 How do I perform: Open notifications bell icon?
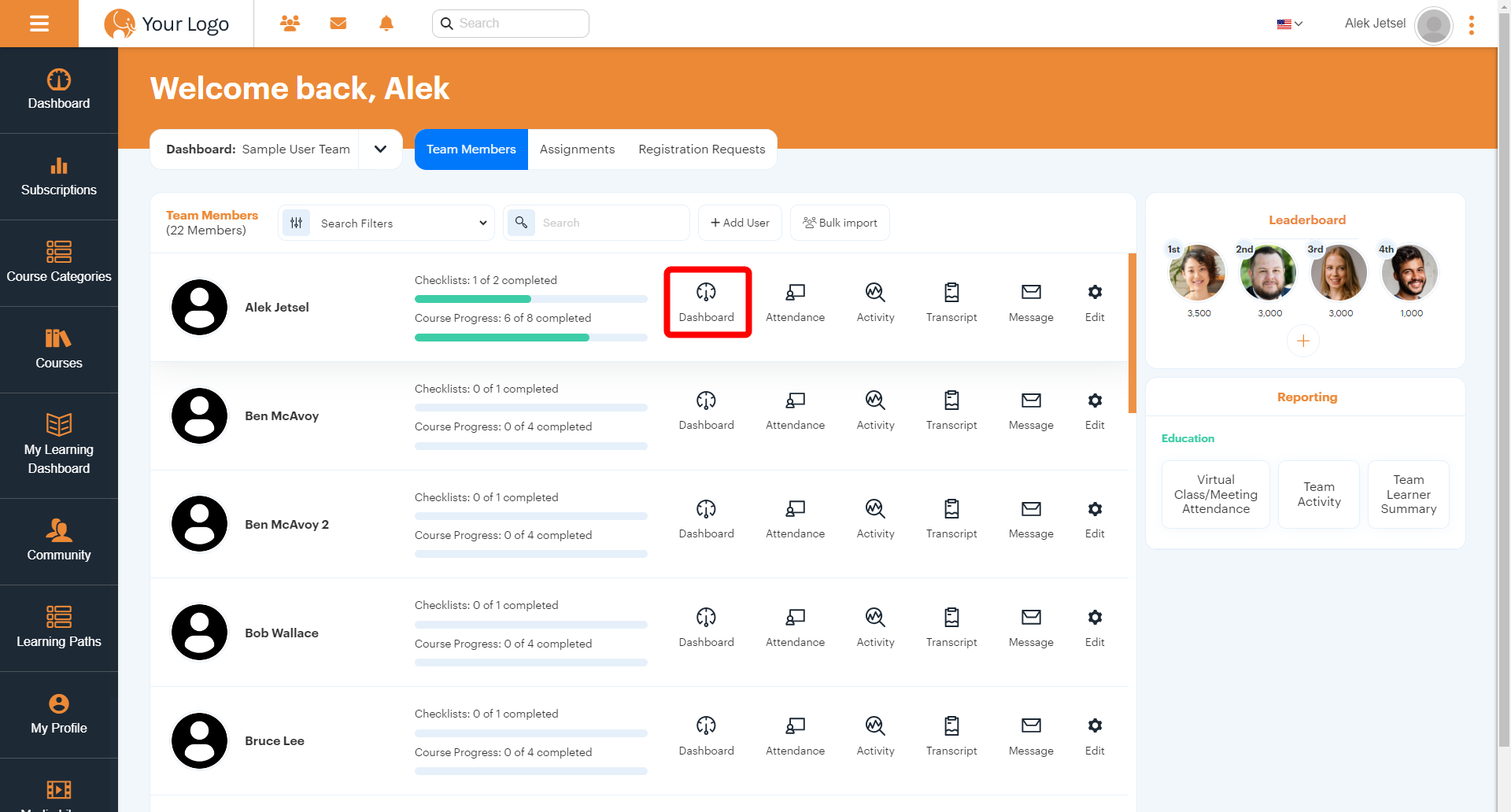(x=386, y=24)
